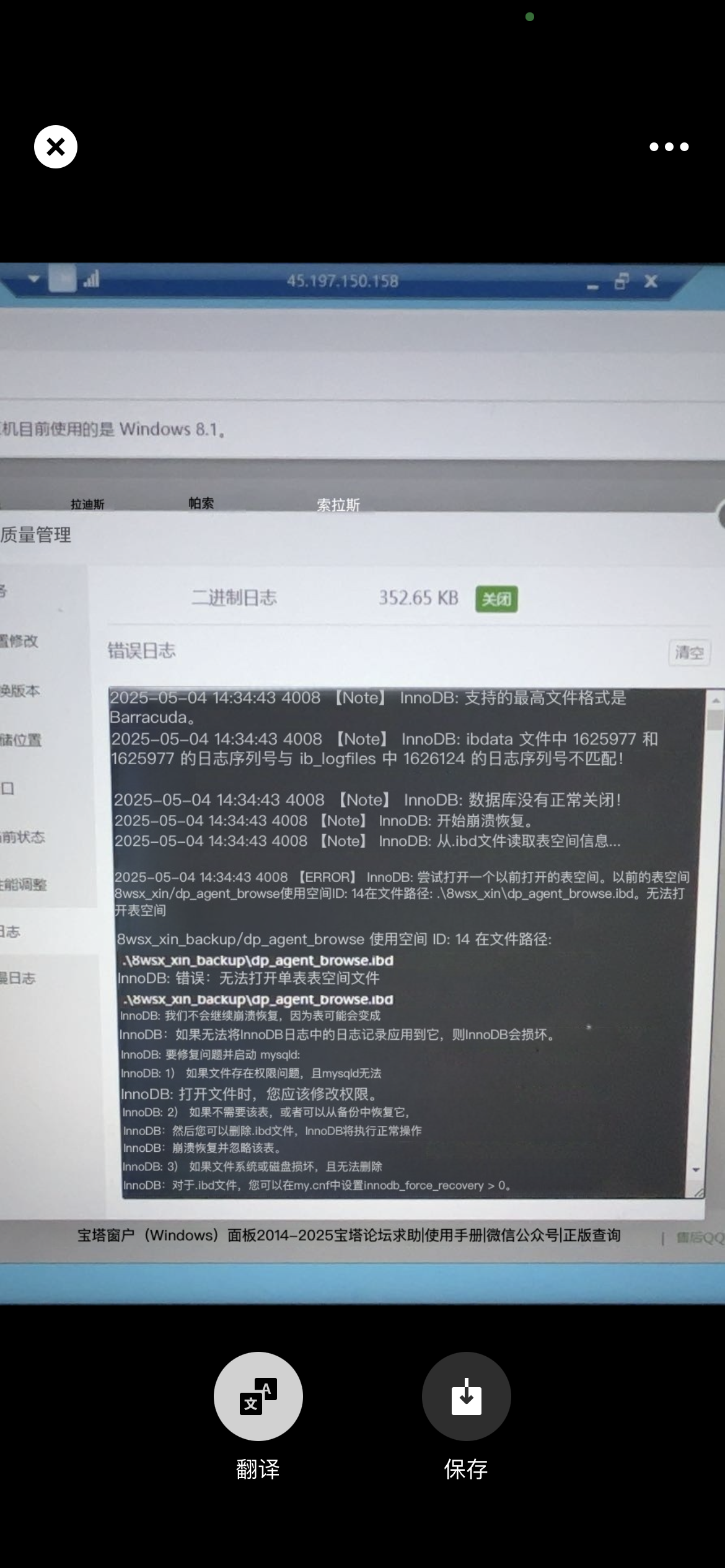725x1568 pixels.
Task: Click the innodb_force_recovery log line
Action: point(317,1185)
